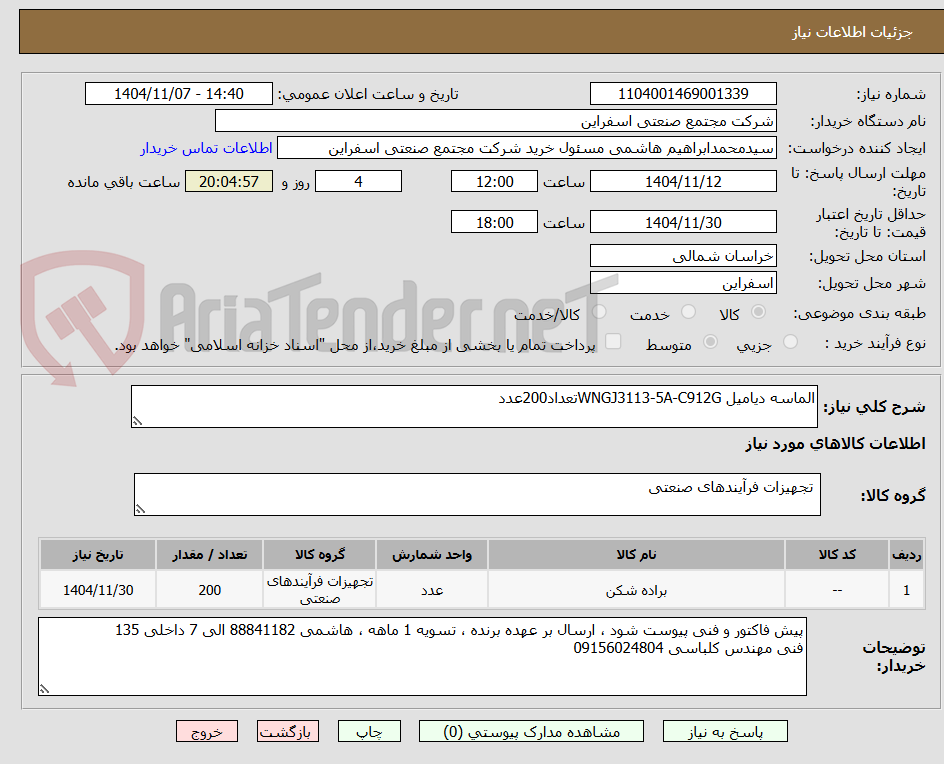
Task: Open مشاهده مدارک پیوستی (0) button
Action: (531, 731)
